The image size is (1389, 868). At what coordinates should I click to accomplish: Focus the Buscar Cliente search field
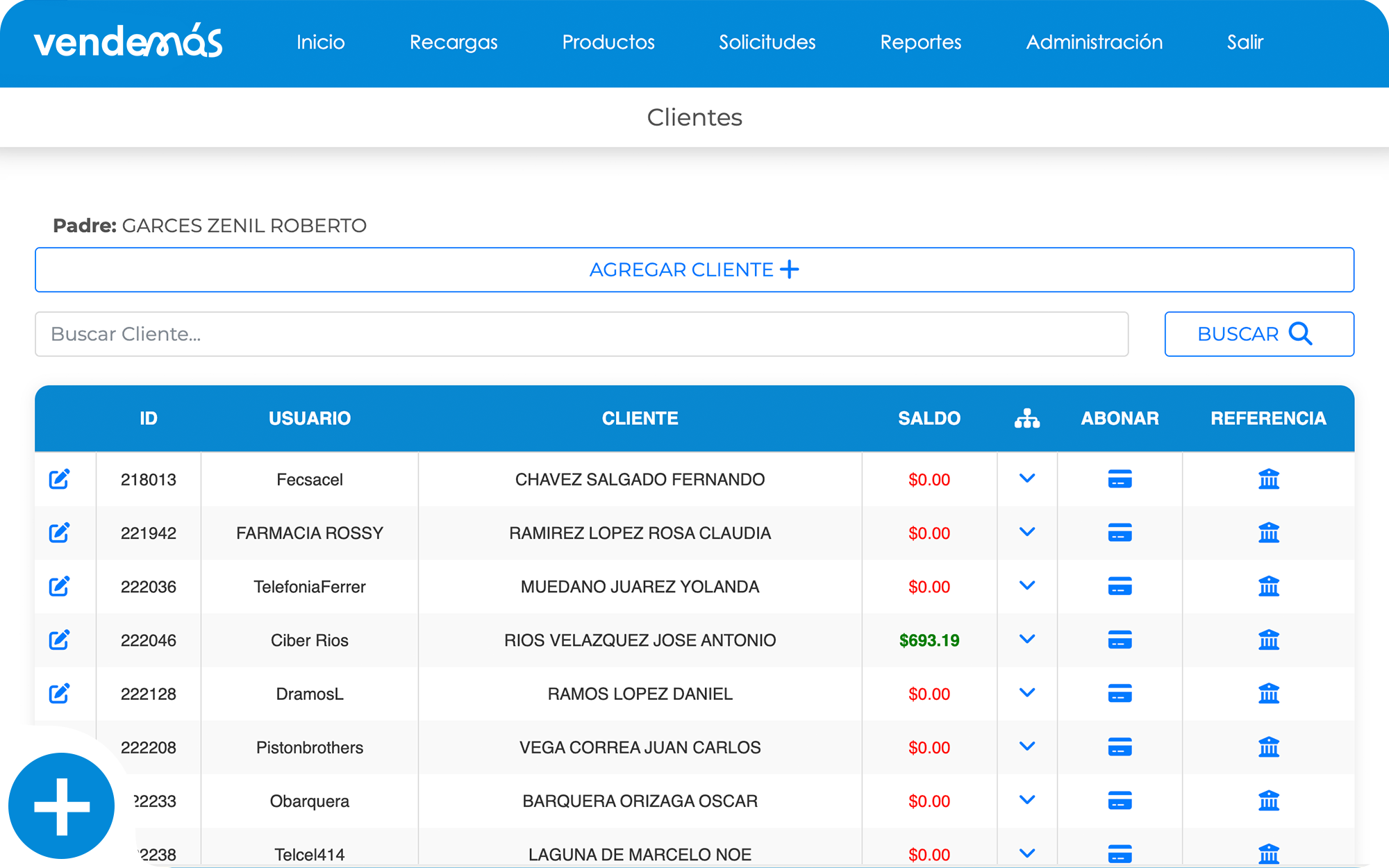(581, 334)
